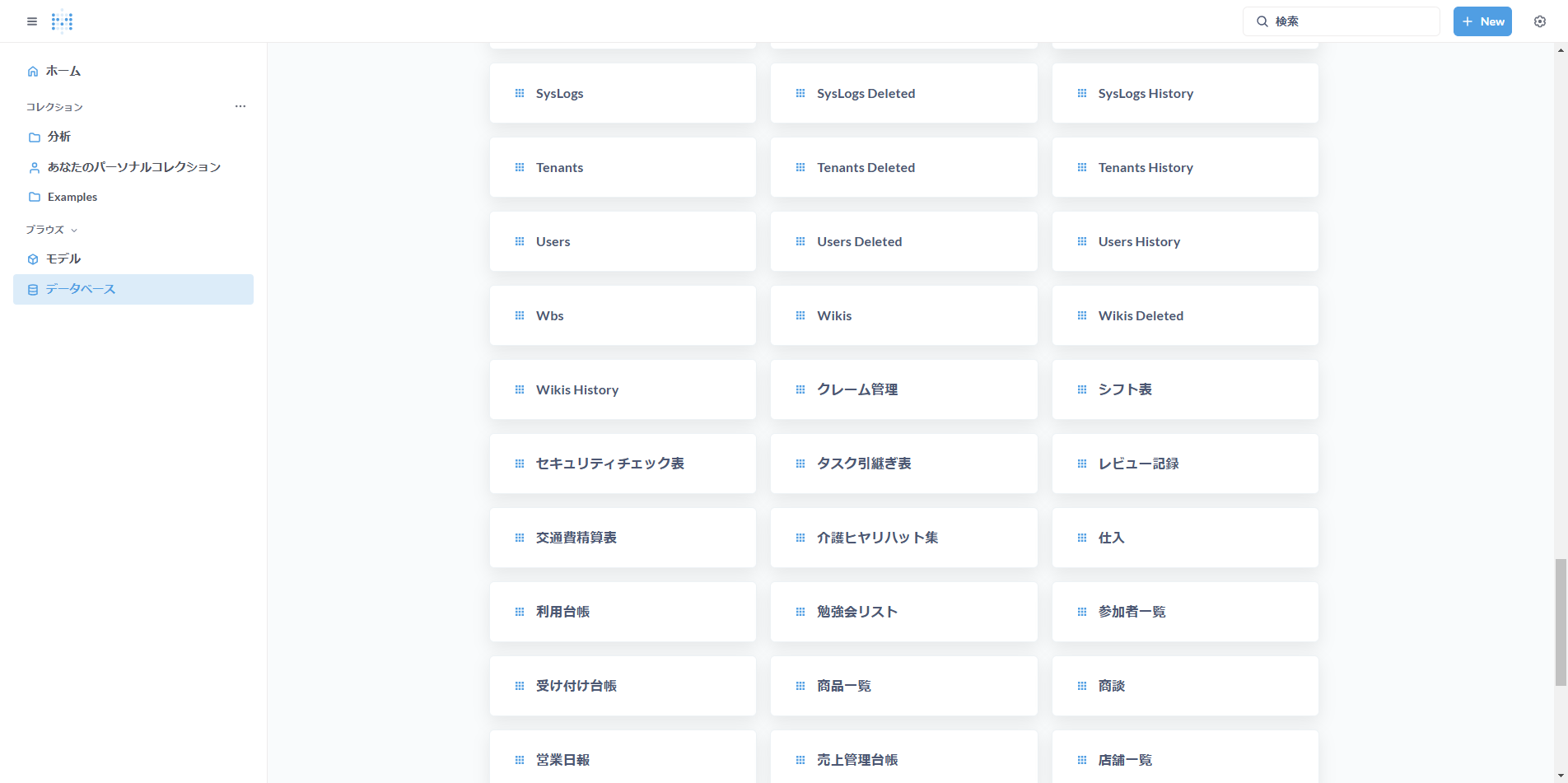Open the Users table
Viewport: 1568px width, 783px height.
[623, 241]
